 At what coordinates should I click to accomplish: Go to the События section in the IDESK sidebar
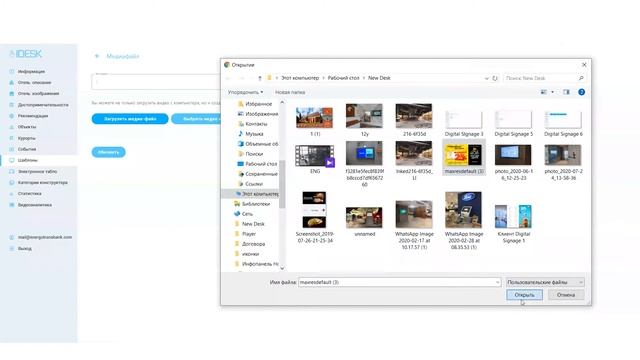[27, 149]
